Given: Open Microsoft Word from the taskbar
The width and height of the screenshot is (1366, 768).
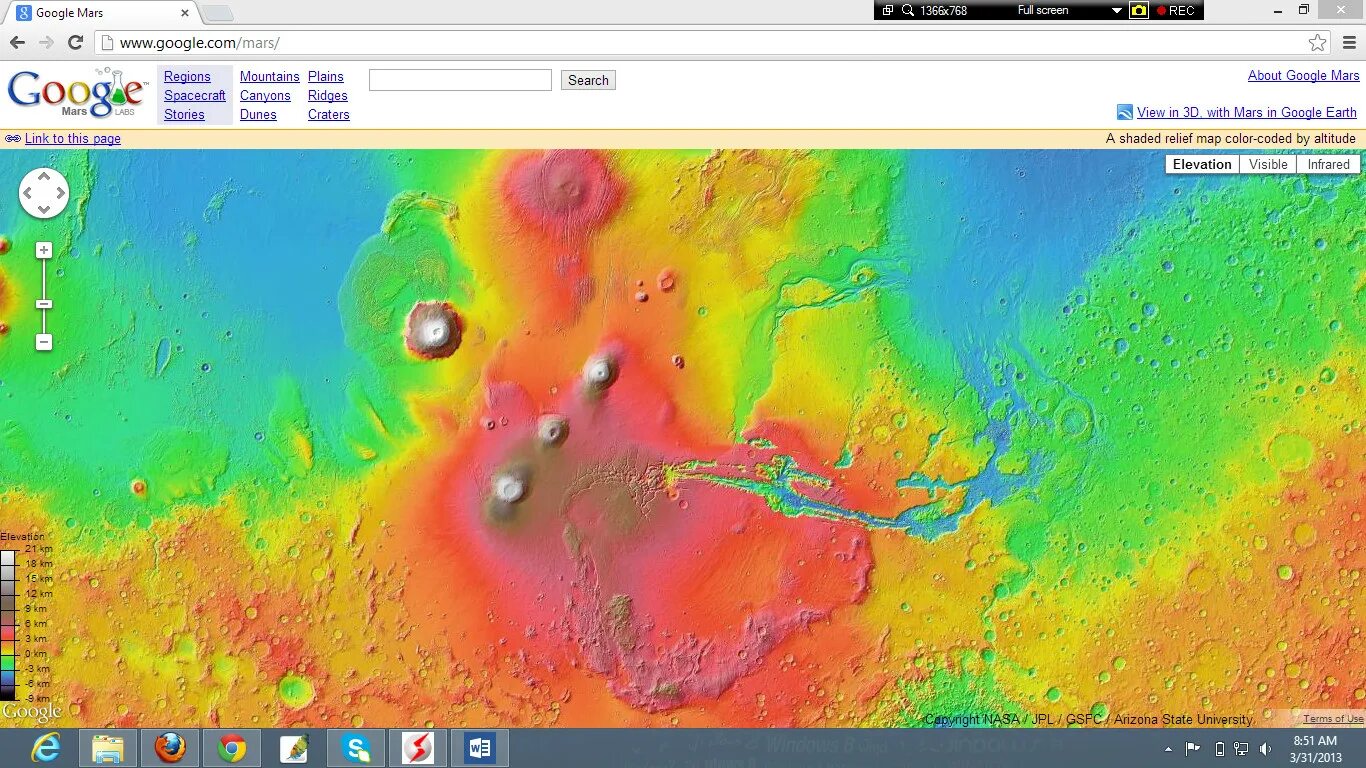Looking at the screenshot, I should pyautogui.click(x=480, y=748).
